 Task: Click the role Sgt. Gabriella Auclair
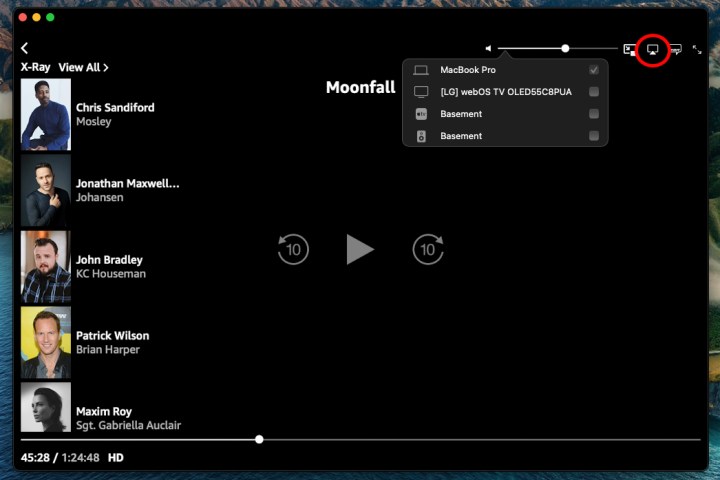tap(129, 425)
